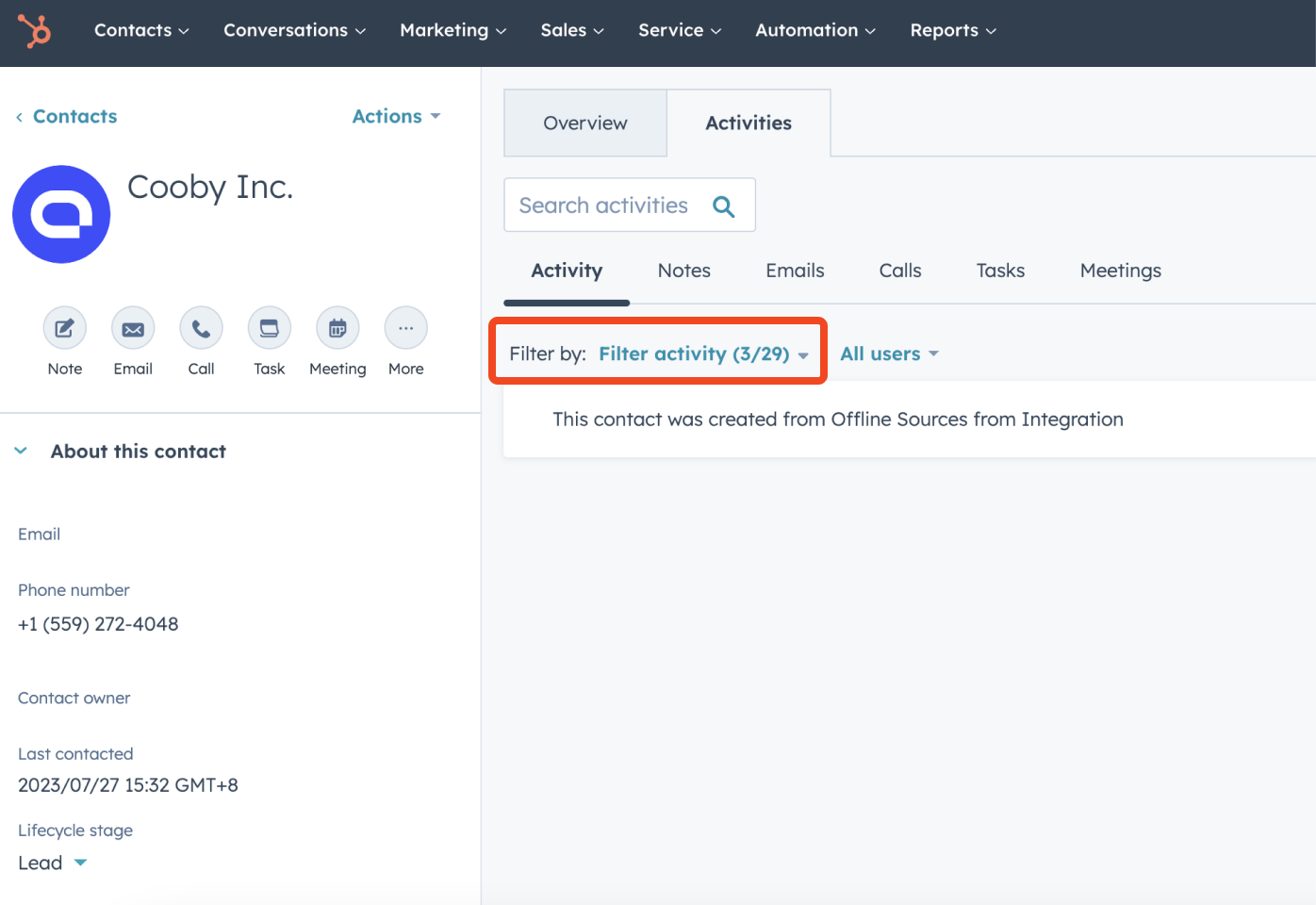Go back to Contacts list
1316x905 pixels.
click(67, 116)
